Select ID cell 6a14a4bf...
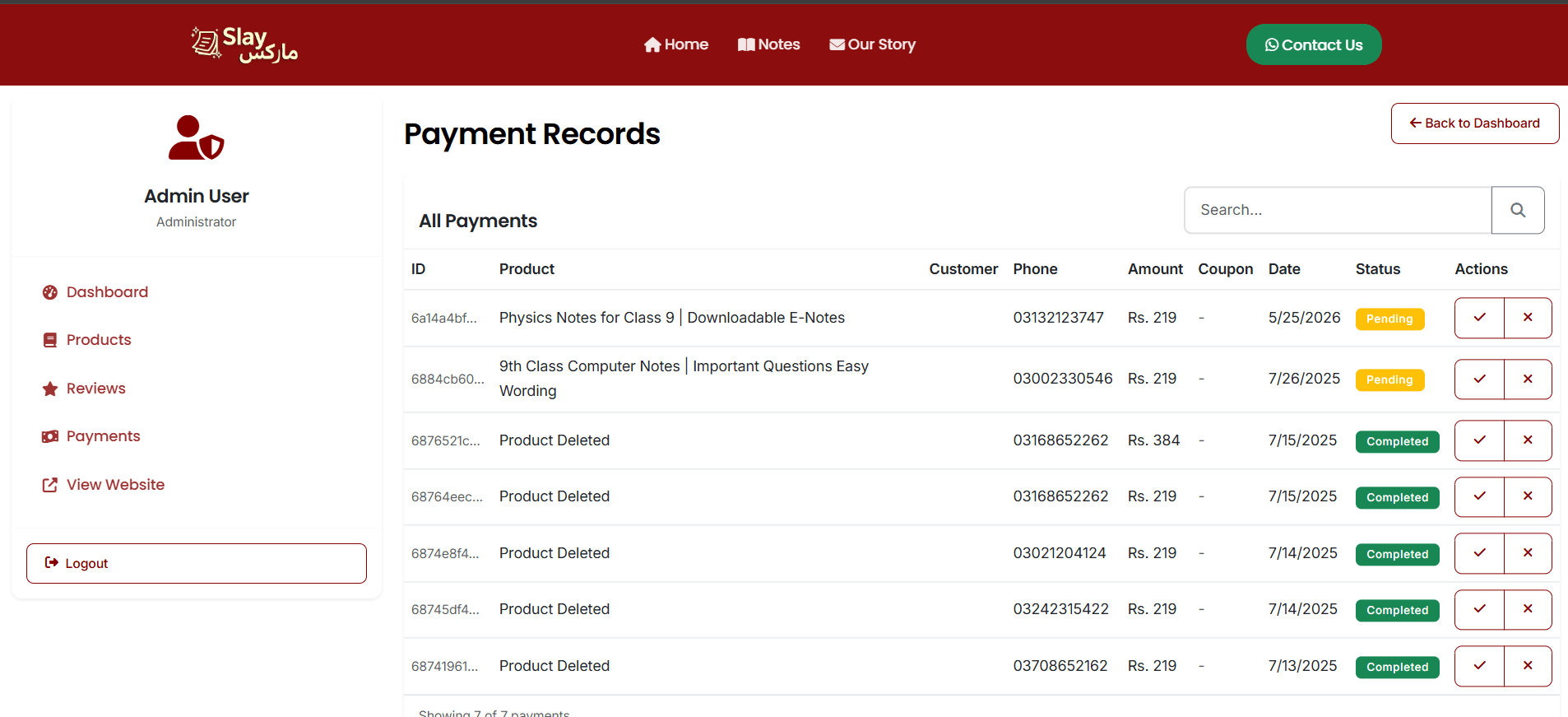This screenshot has height=717, width=1568. point(444,319)
